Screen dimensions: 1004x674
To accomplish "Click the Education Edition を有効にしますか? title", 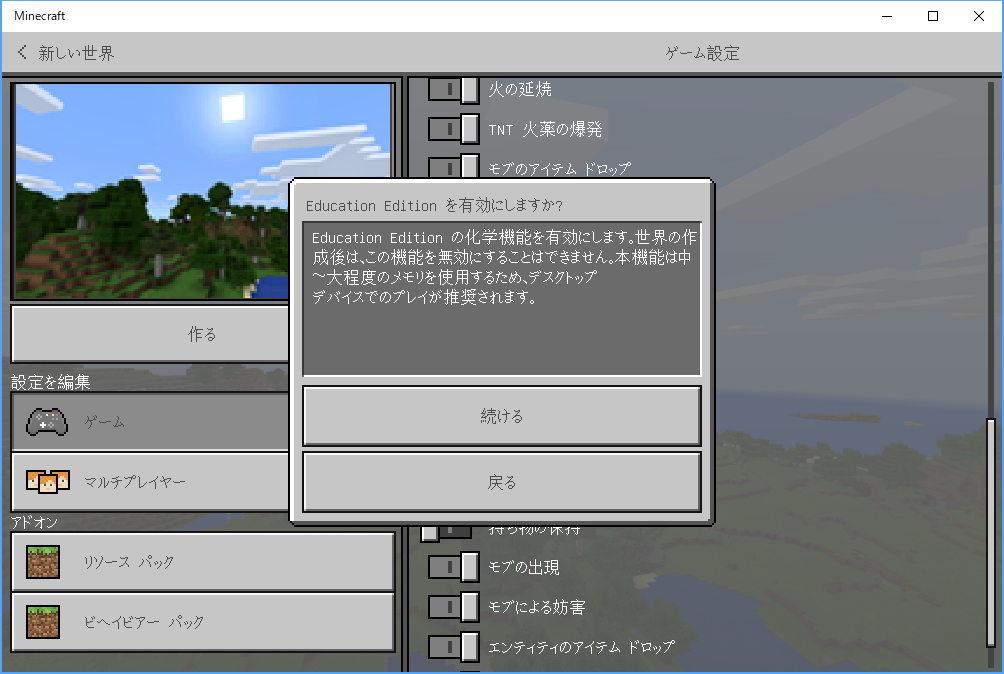I will click(x=434, y=205).
